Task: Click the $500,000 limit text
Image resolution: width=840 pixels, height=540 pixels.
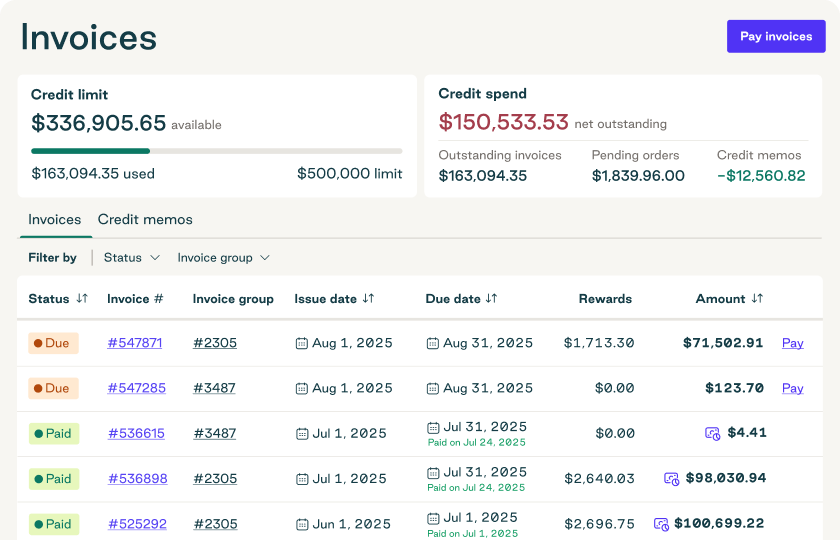Action: tap(349, 174)
